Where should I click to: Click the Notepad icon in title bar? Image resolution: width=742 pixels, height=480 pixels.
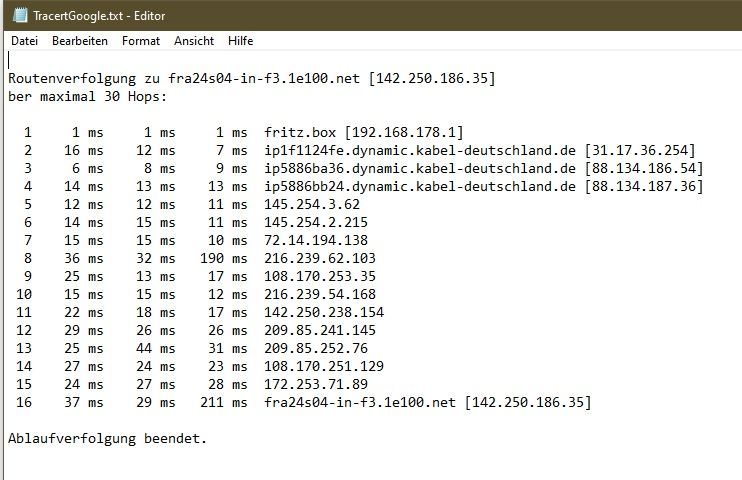click(20, 15)
